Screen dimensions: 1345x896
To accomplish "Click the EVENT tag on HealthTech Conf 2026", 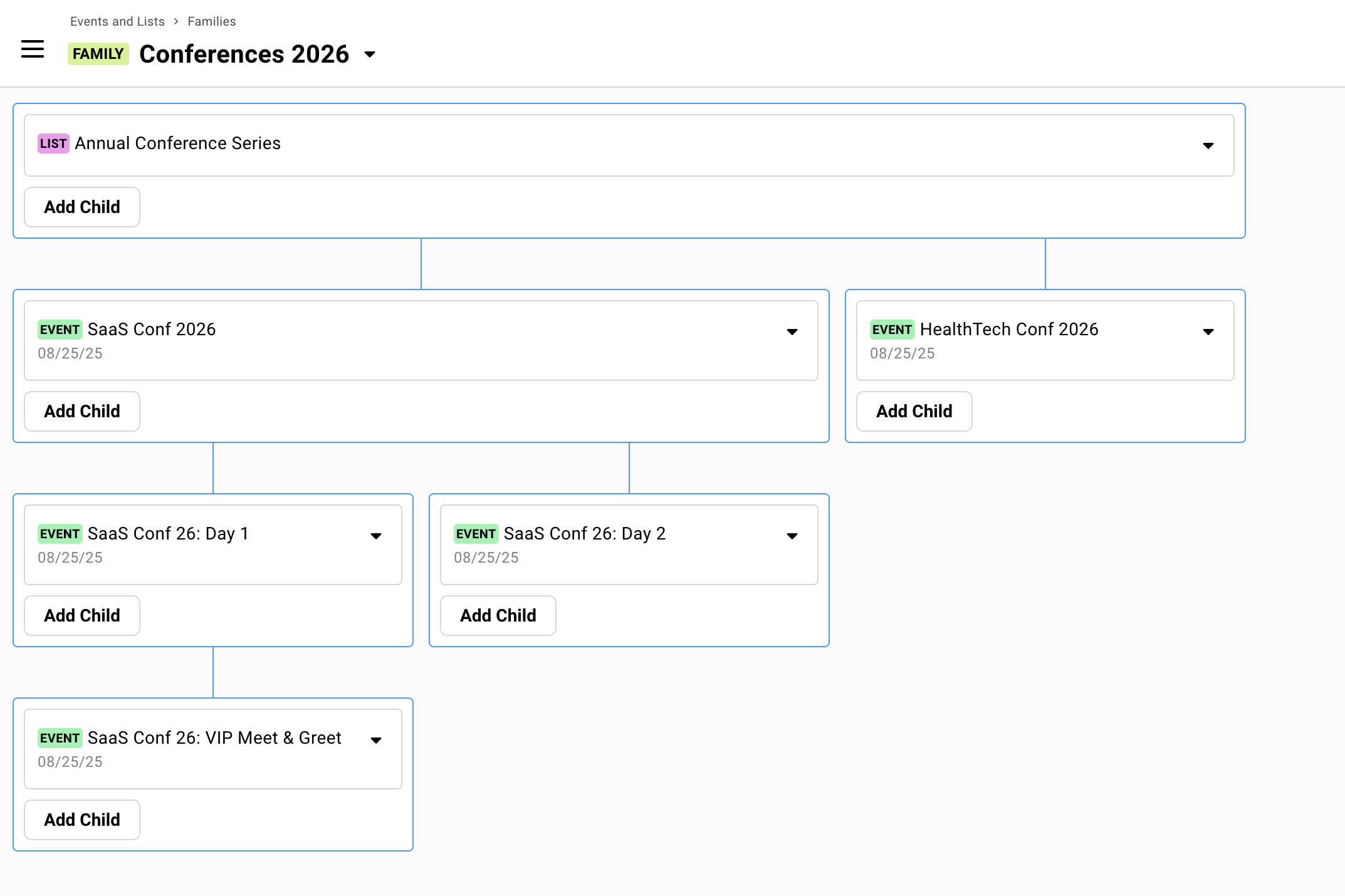I will pyautogui.click(x=891, y=330).
